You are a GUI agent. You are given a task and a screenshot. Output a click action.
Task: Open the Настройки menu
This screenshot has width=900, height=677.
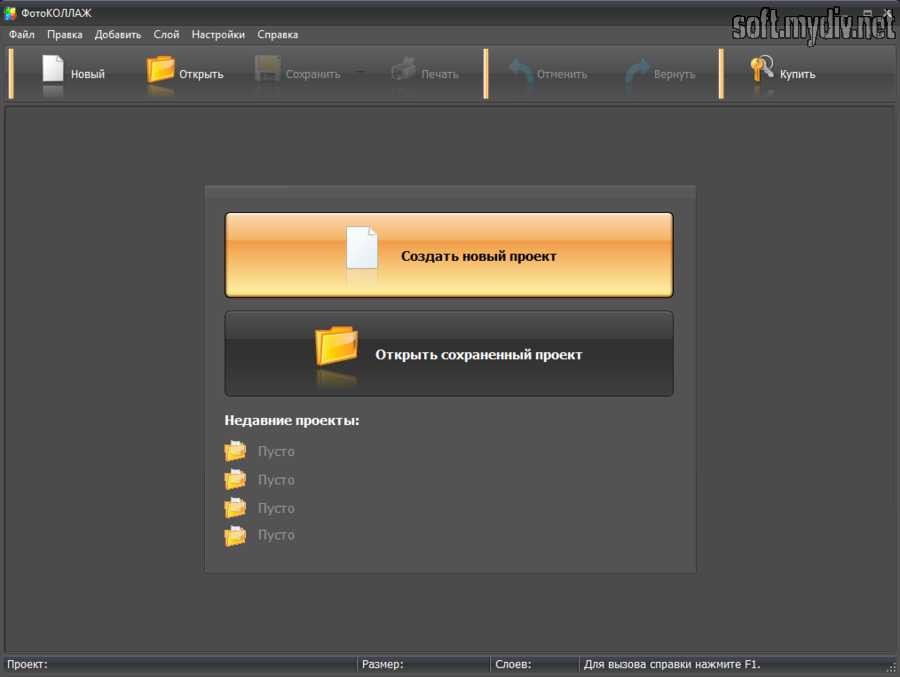click(218, 34)
